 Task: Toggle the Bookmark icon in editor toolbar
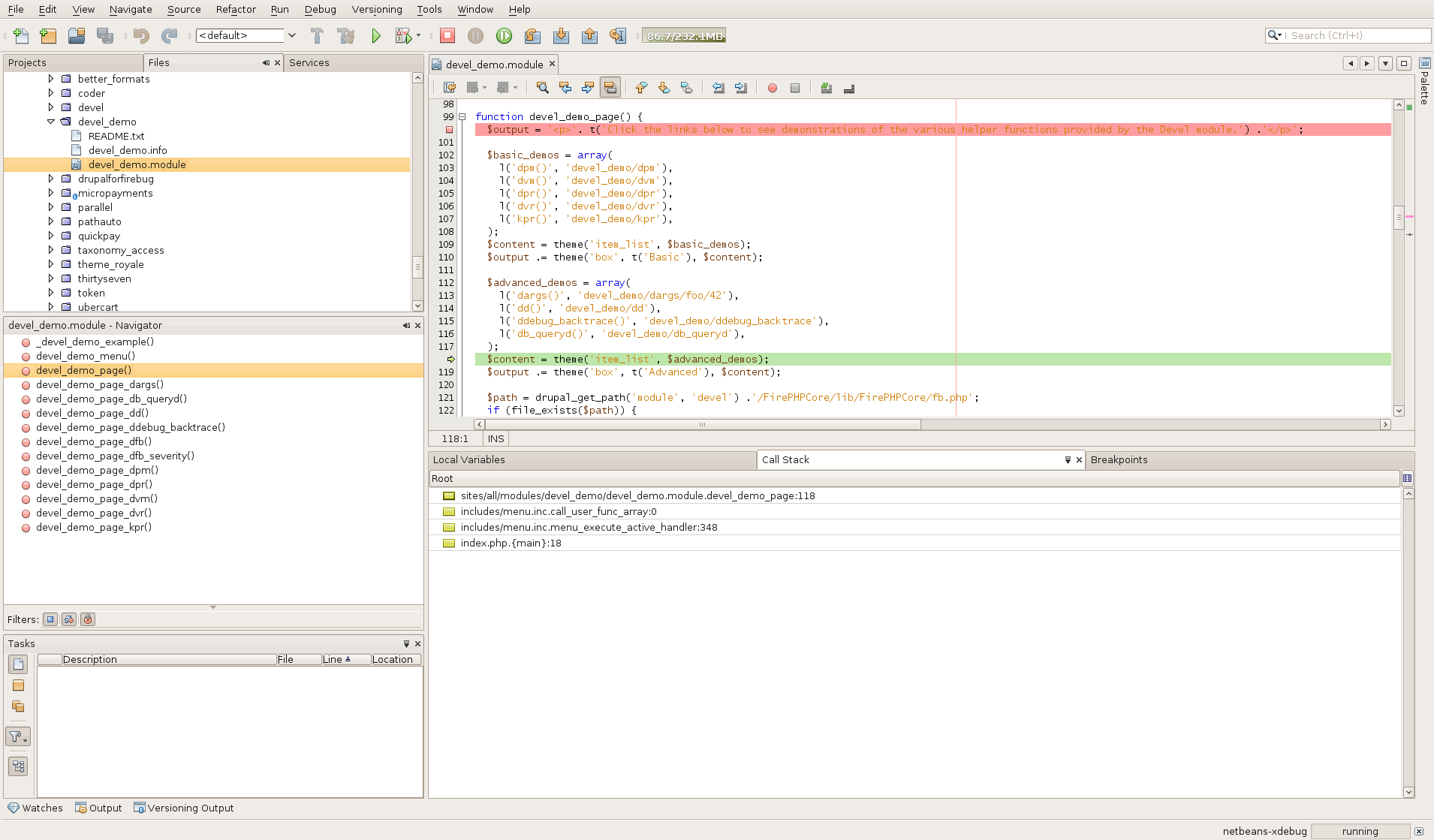click(x=686, y=88)
